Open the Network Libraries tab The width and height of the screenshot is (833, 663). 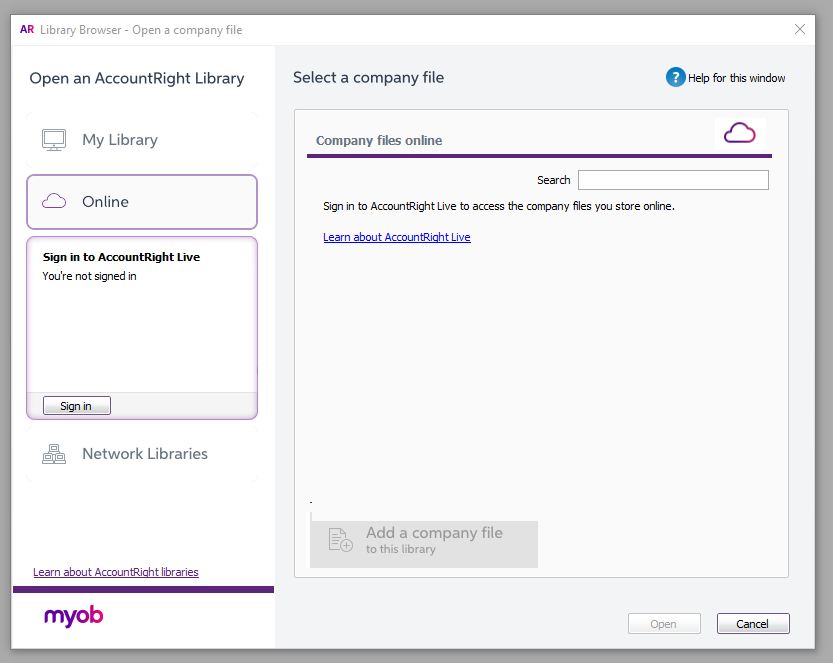tap(142, 454)
